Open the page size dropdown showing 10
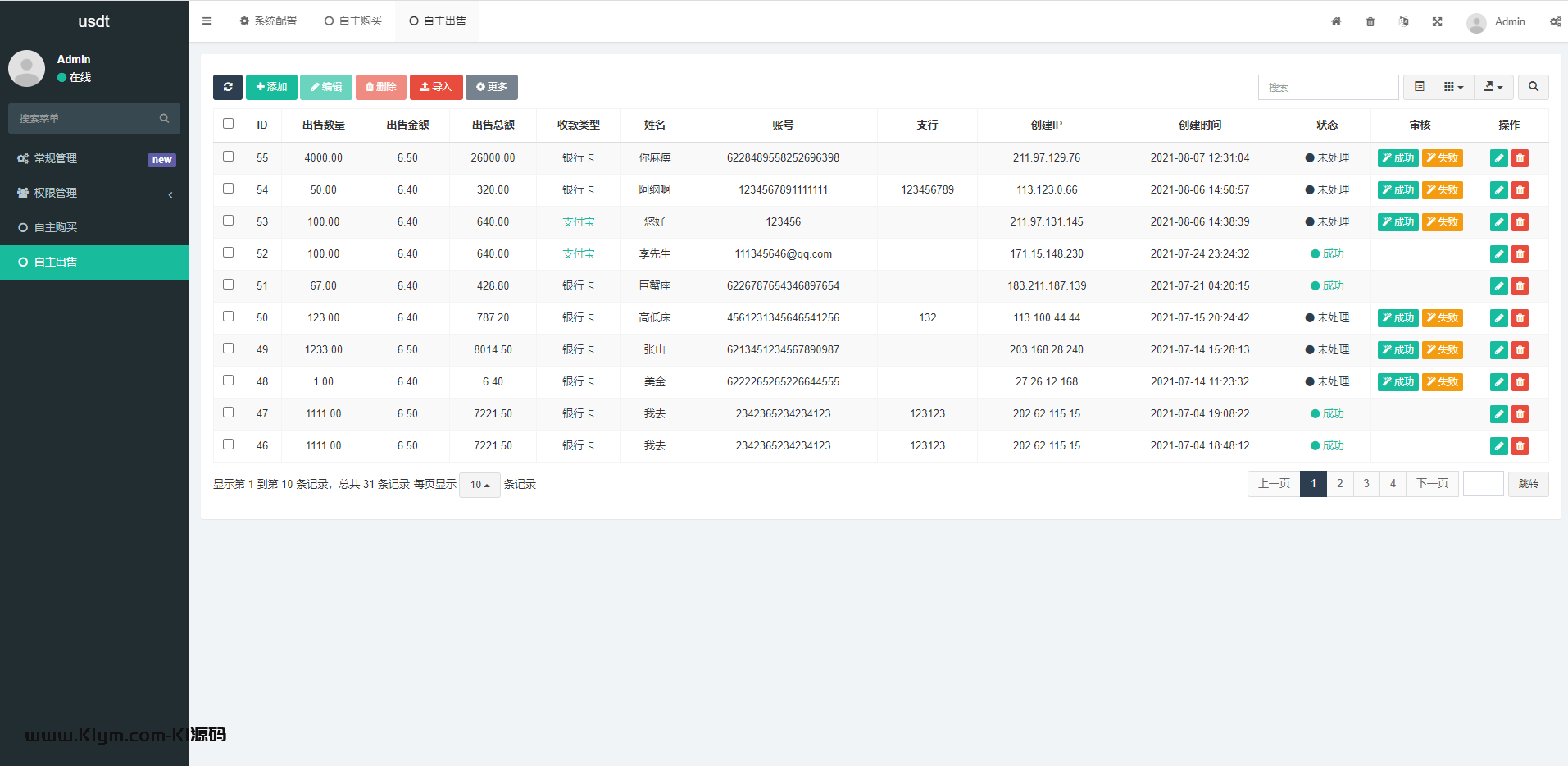This screenshot has height=766, width=1568. (479, 485)
